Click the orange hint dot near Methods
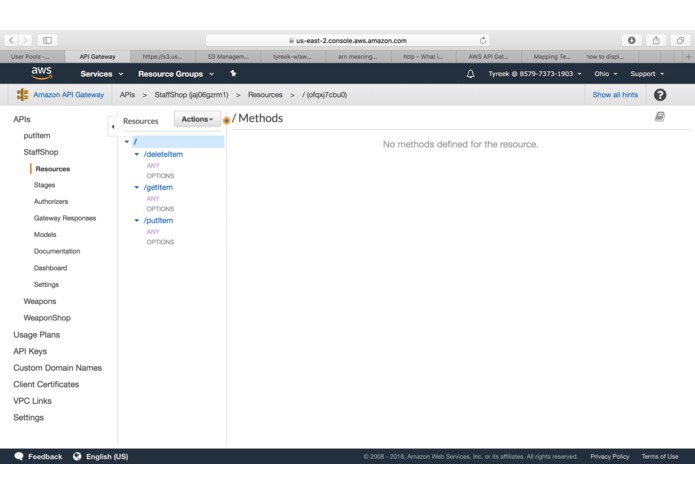This screenshot has height=494, width=695. (x=226, y=121)
